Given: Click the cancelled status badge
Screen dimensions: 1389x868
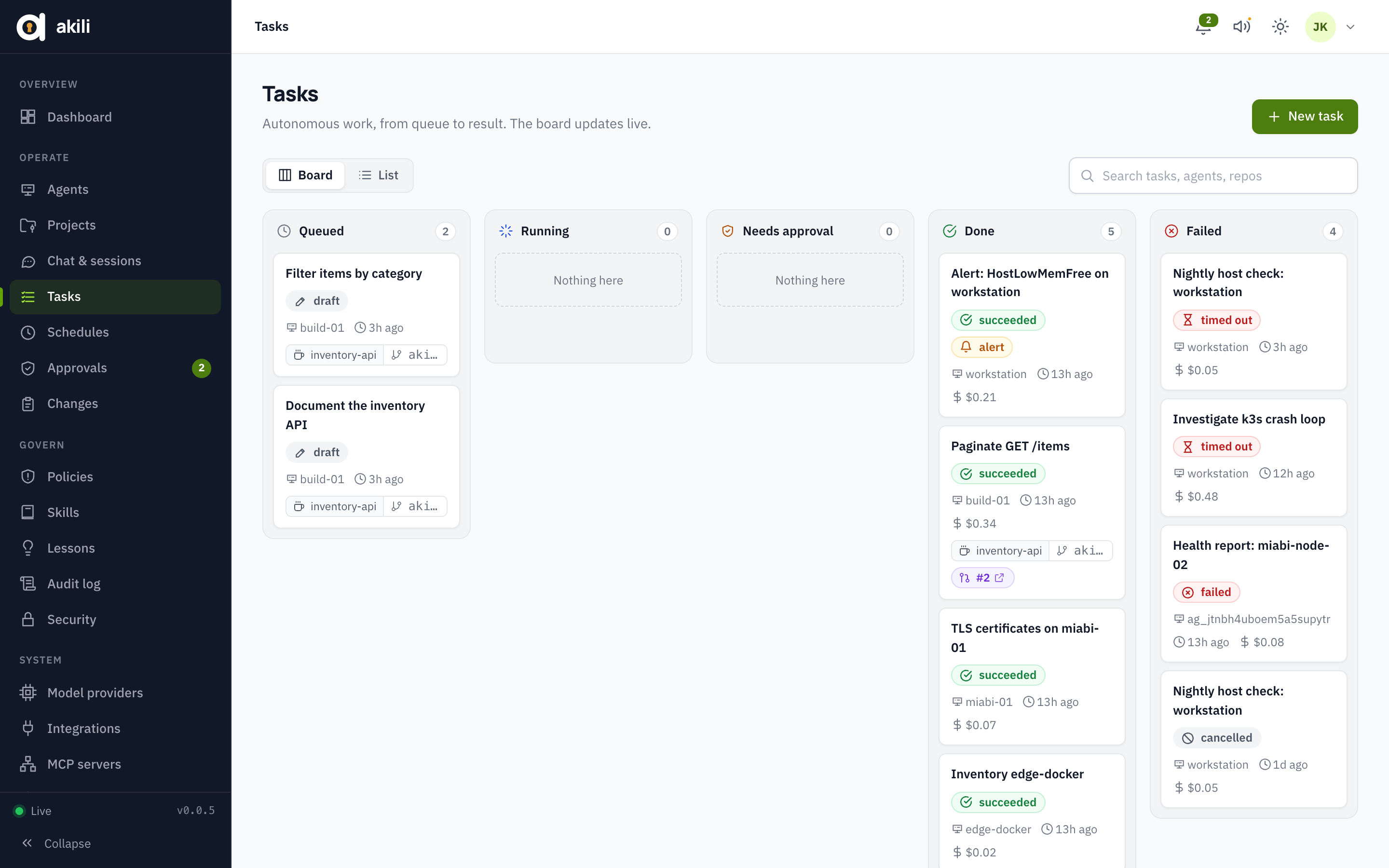Looking at the screenshot, I should click(1217, 738).
